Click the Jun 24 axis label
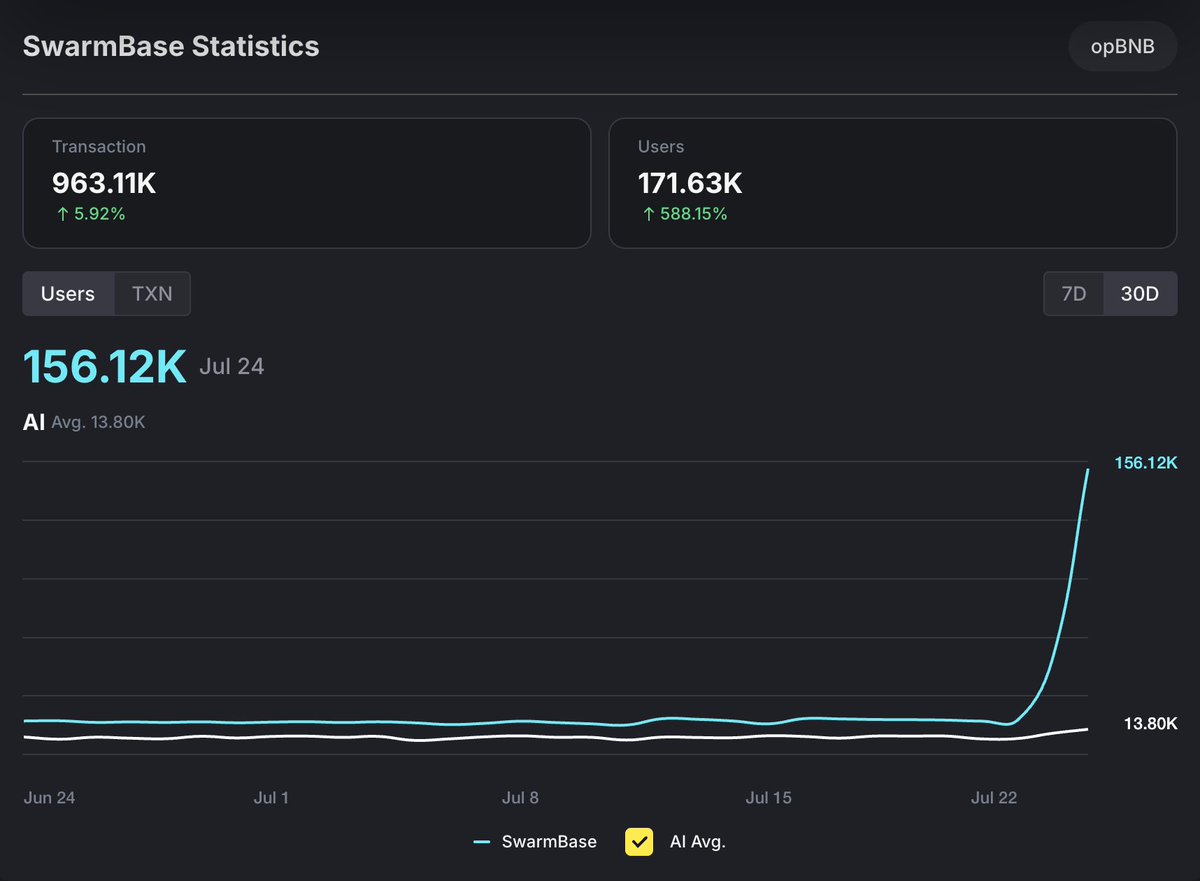 click(x=49, y=797)
